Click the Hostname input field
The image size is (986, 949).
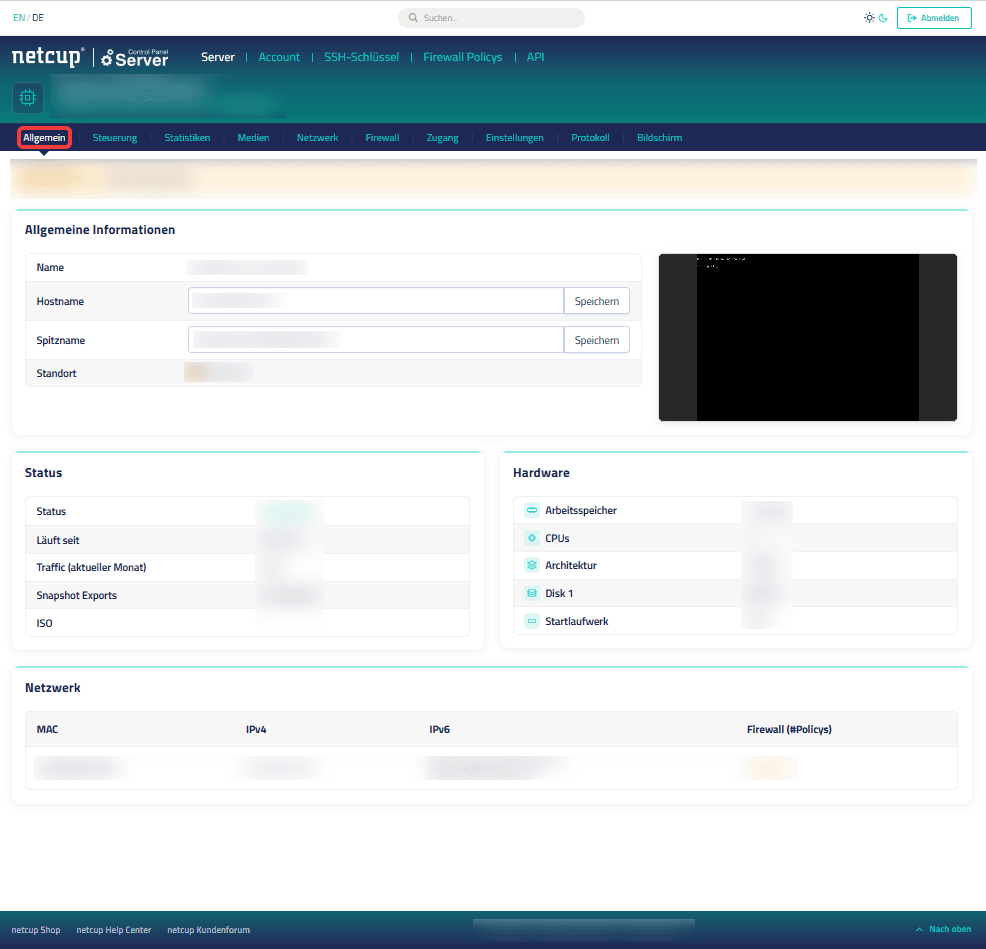[376, 301]
